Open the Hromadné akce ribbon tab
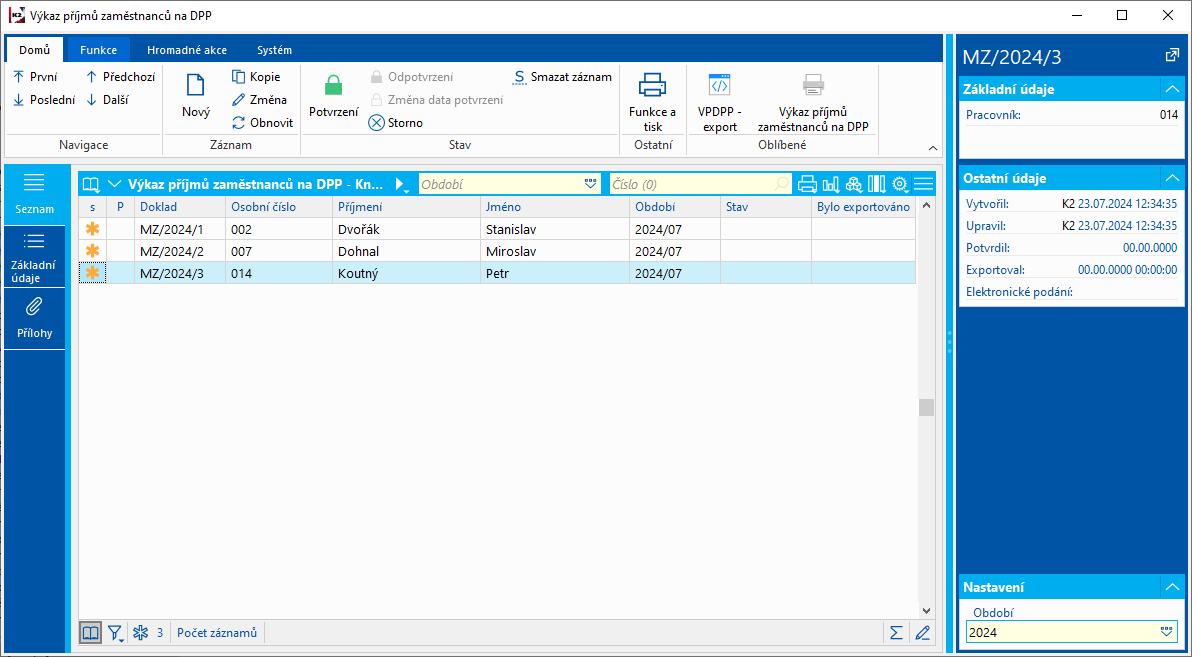This screenshot has height=657, width=1192. (x=186, y=50)
